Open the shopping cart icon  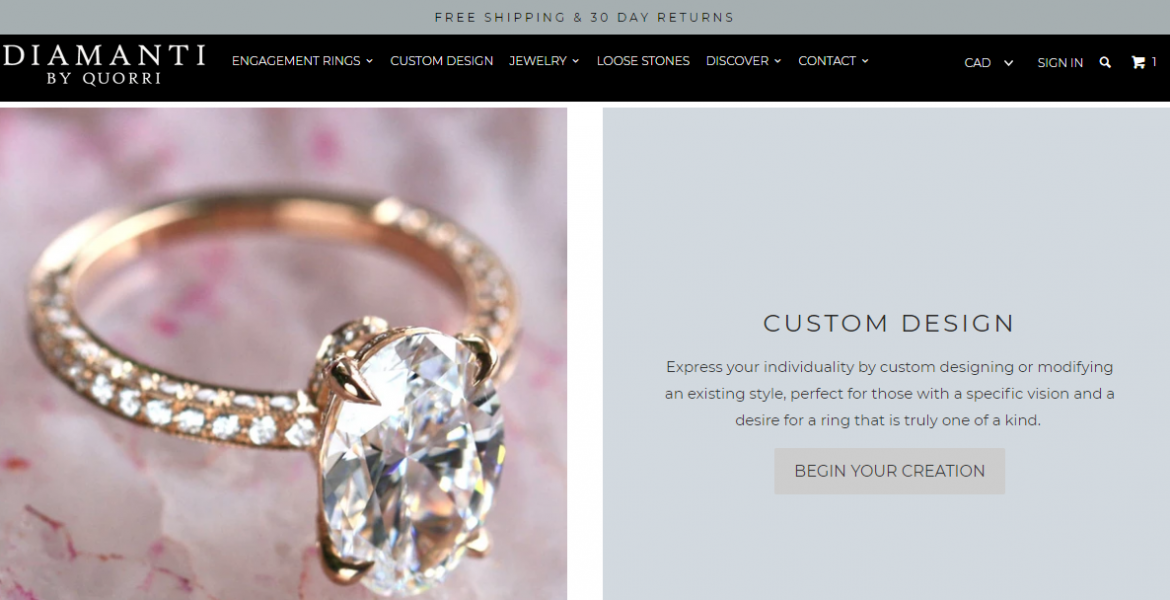(x=1138, y=62)
